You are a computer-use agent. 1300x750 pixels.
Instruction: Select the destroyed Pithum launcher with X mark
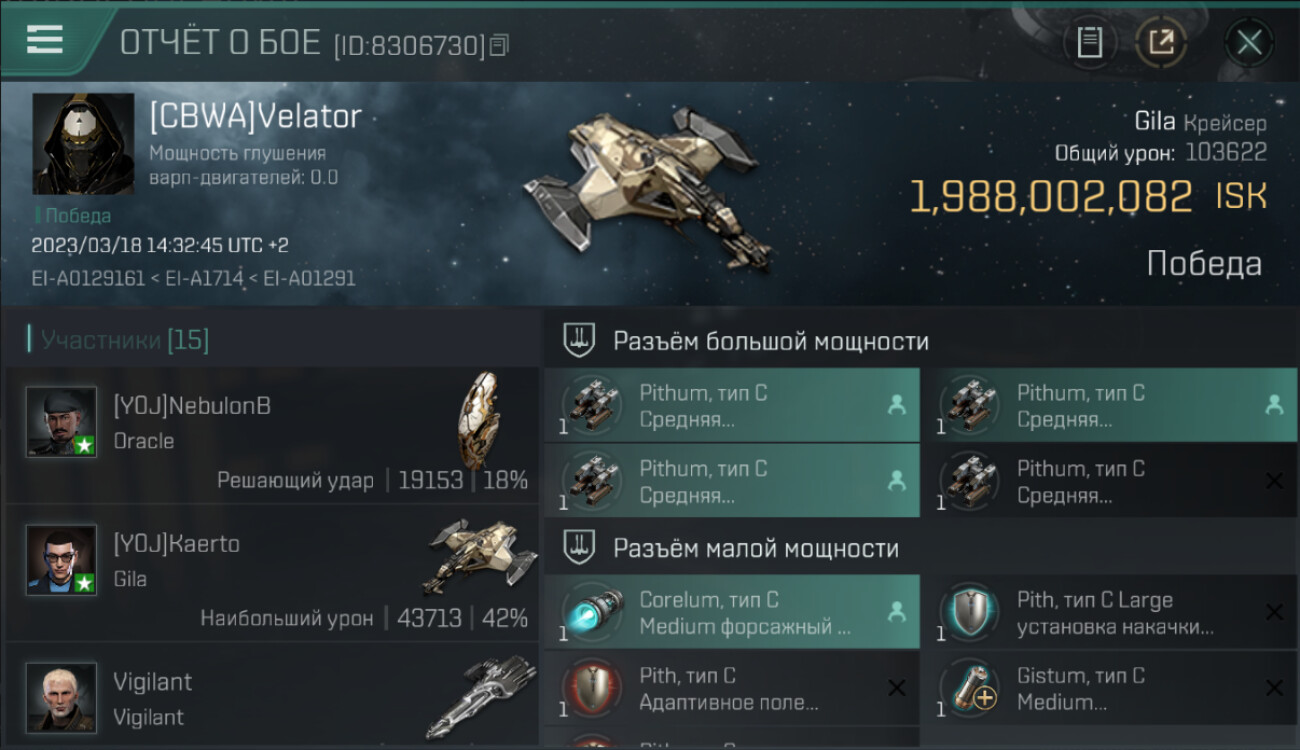[x=1109, y=481]
